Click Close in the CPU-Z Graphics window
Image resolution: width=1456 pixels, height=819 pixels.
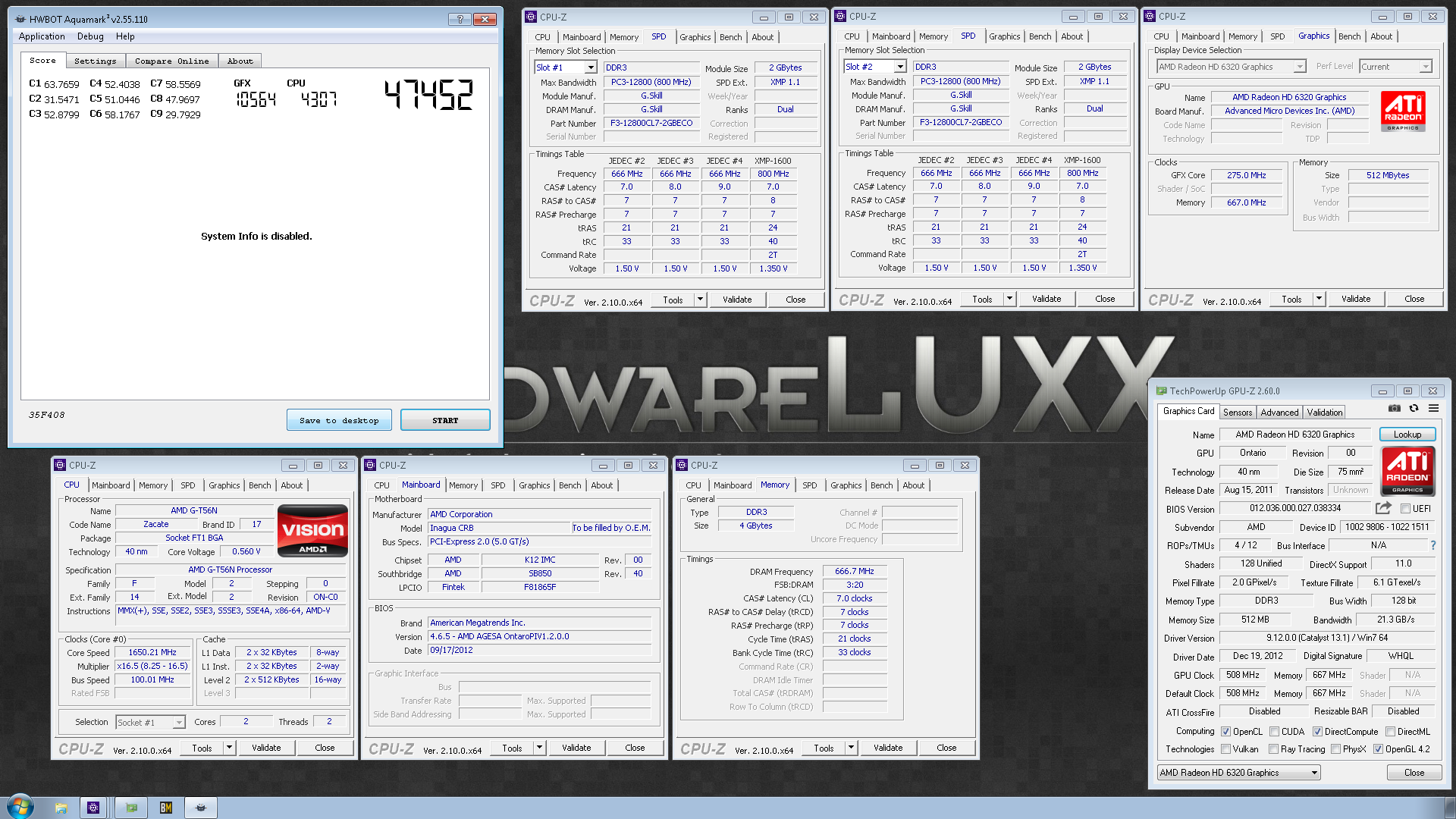1414,299
